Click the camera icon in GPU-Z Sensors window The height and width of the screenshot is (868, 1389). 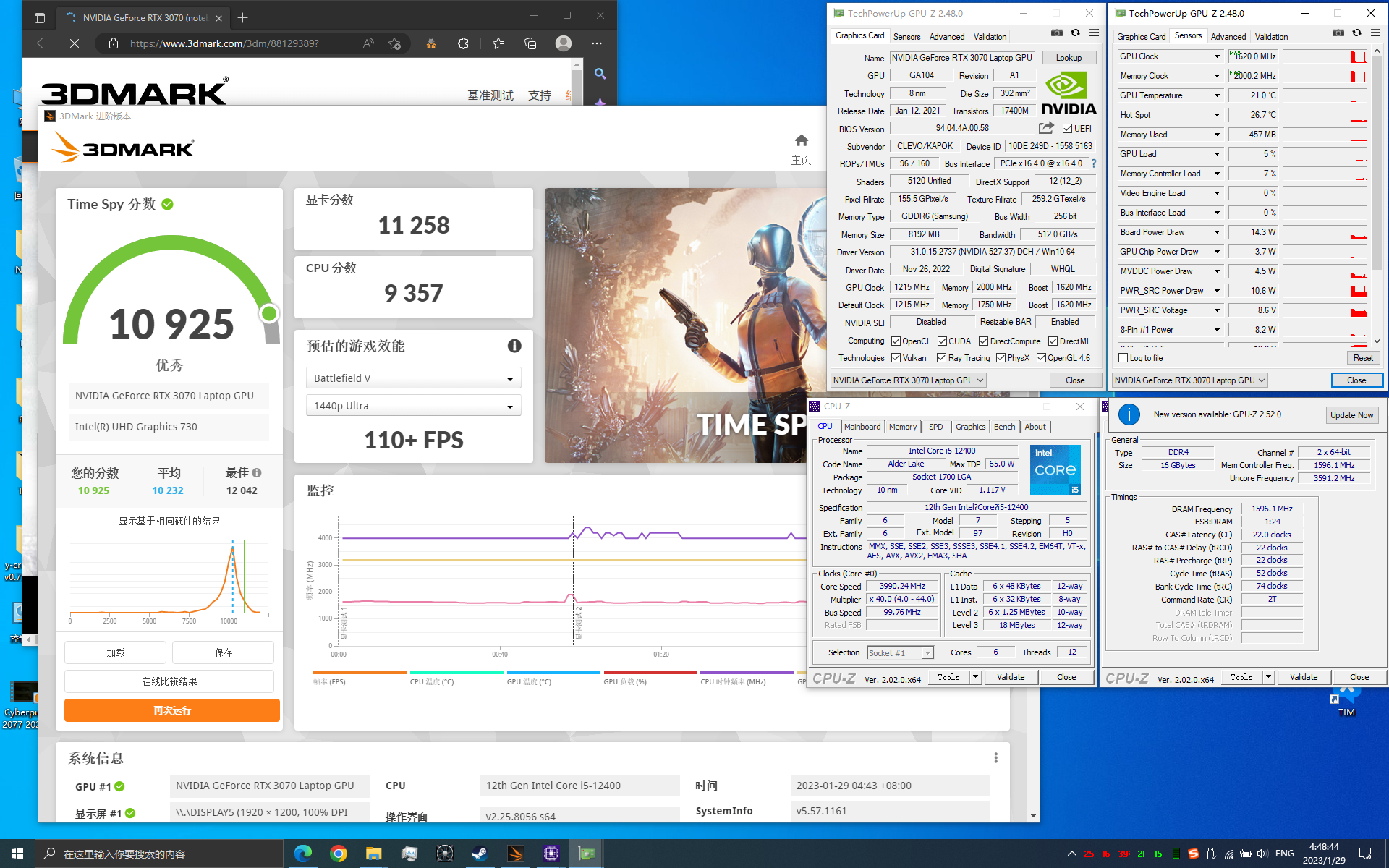(1338, 33)
